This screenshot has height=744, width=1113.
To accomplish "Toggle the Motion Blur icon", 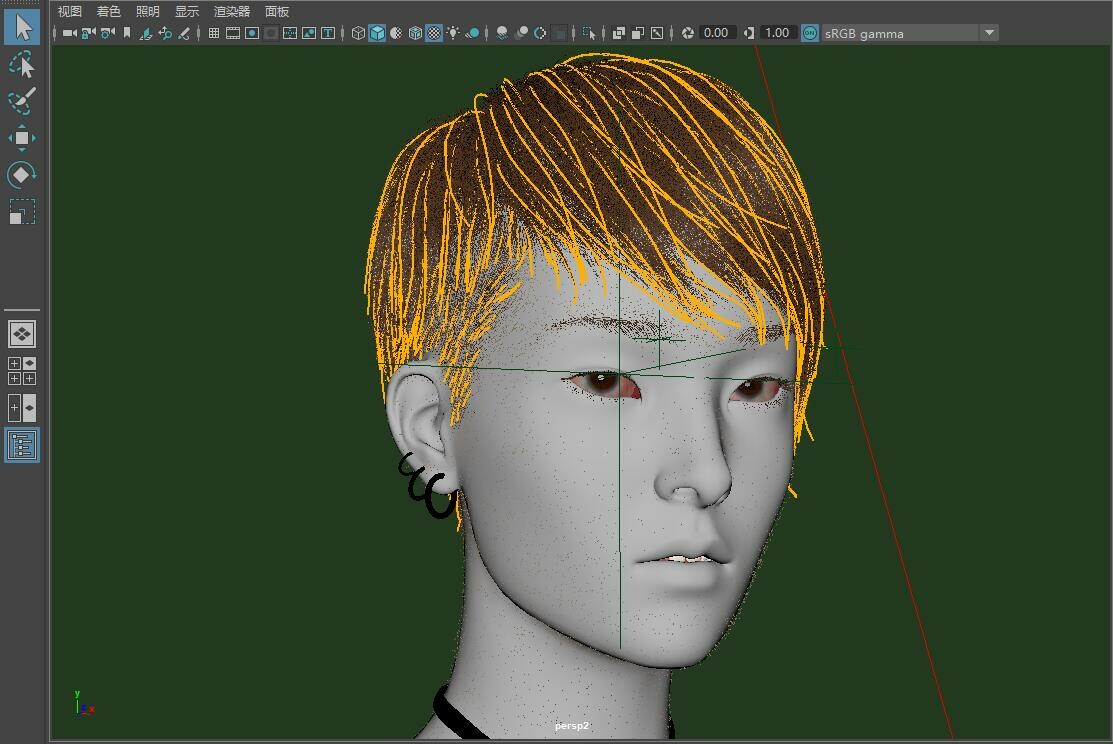I will [521, 33].
